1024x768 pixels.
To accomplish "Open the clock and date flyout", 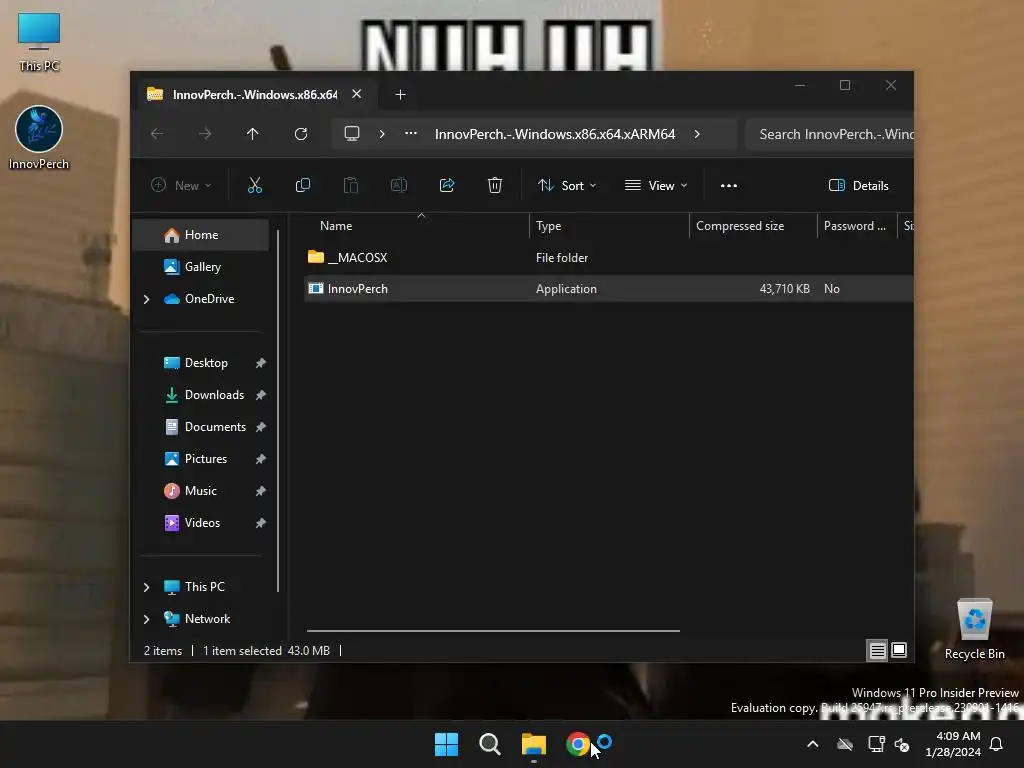I will 953,744.
